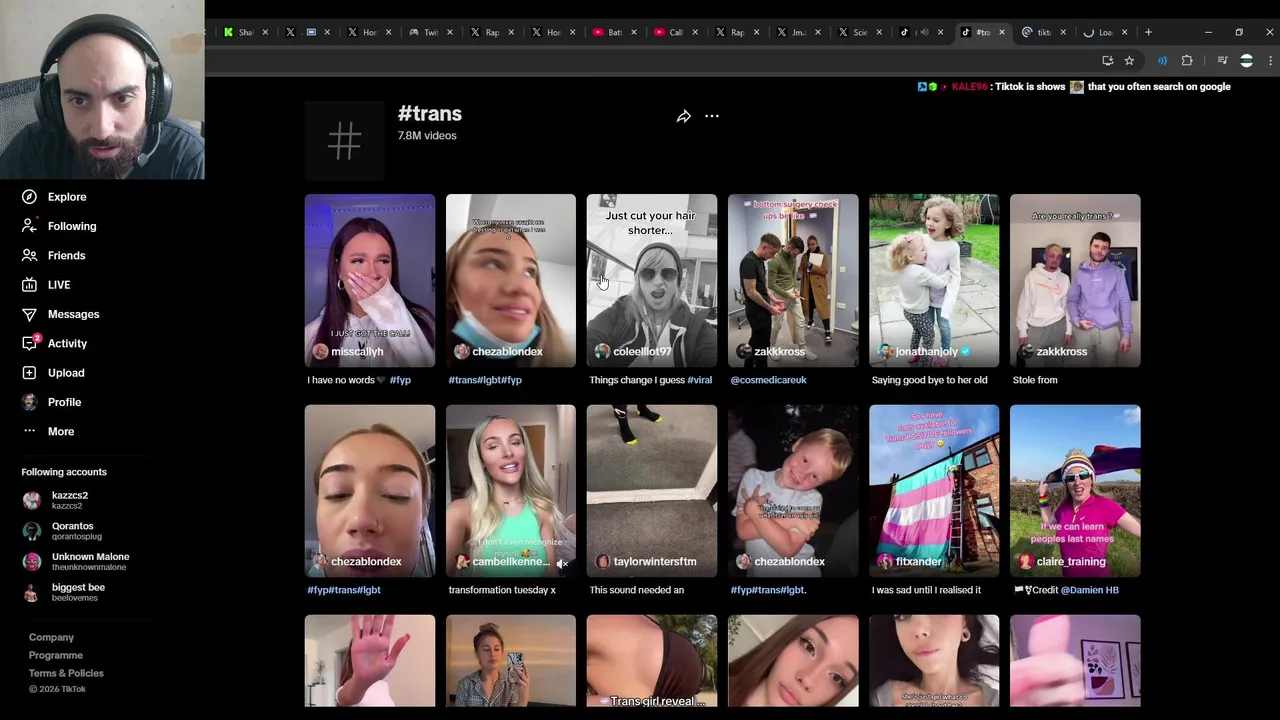Click the @Damien HB credit link
Viewport: 1280px width, 720px height.
pyautogui.click(x=1089, y=590)
